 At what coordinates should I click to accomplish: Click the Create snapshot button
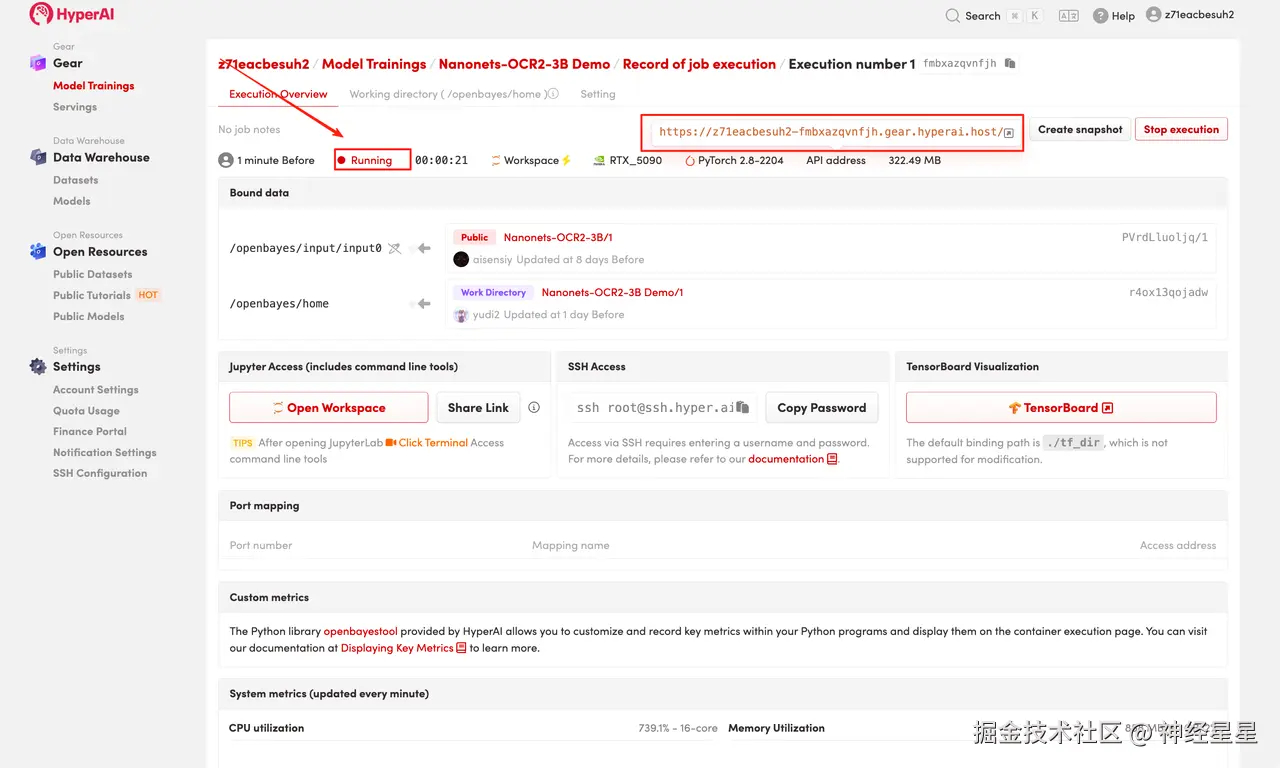(x=1080, y=130)
